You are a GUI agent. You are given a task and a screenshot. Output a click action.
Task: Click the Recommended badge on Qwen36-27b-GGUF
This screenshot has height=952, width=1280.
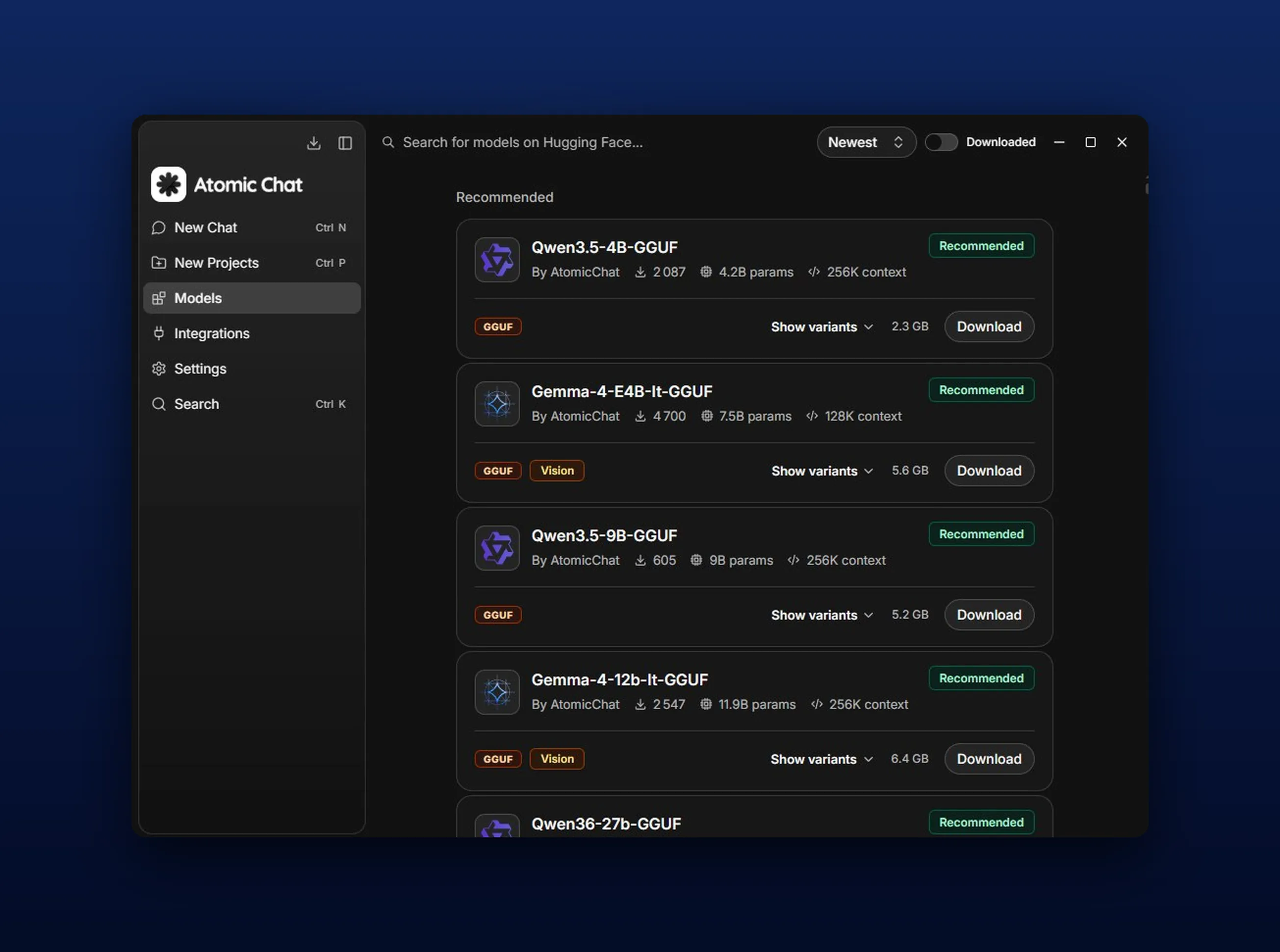(x=981, y=823)
